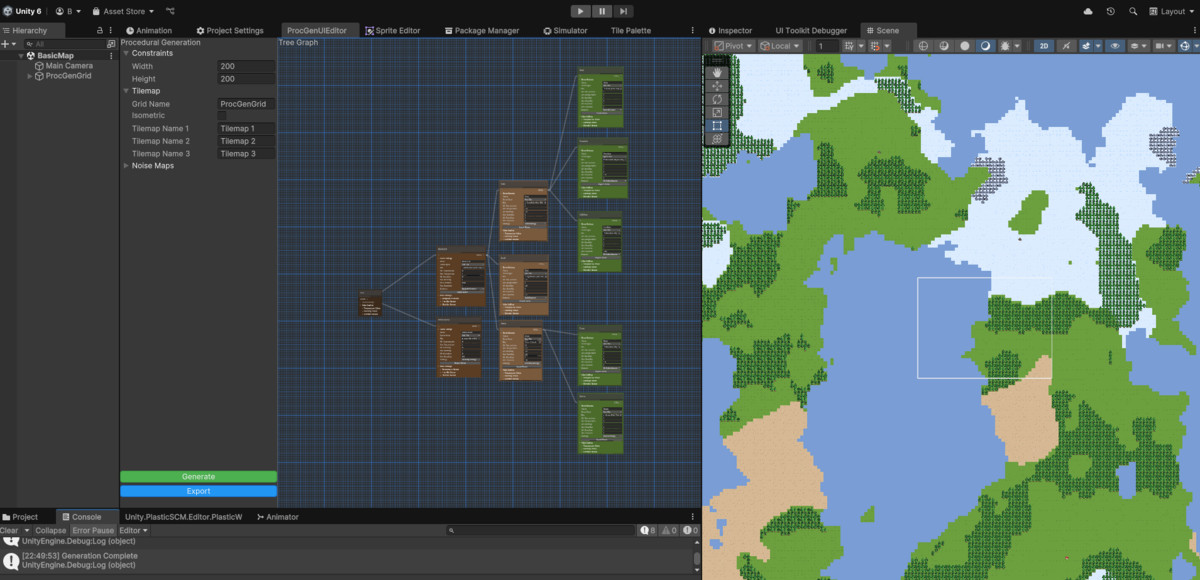Click the grid snapping icon in Scene toolbar
Screen dimensions: 1200x580
[x=875, y=45]
